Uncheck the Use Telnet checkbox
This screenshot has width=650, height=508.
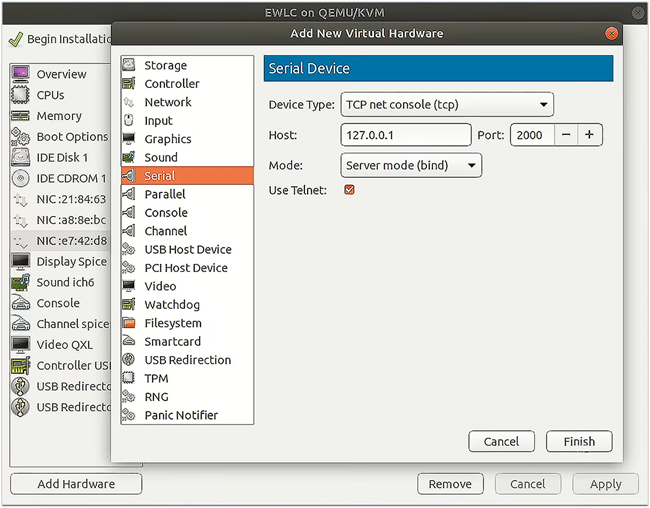pyautogui.click(x=349, y=190)
